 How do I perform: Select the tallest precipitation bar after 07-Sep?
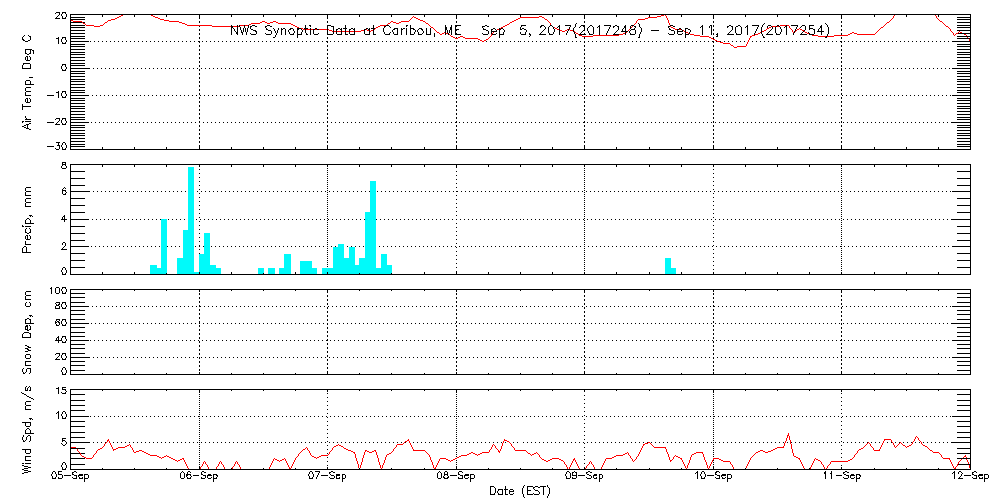tap(373, 227)
